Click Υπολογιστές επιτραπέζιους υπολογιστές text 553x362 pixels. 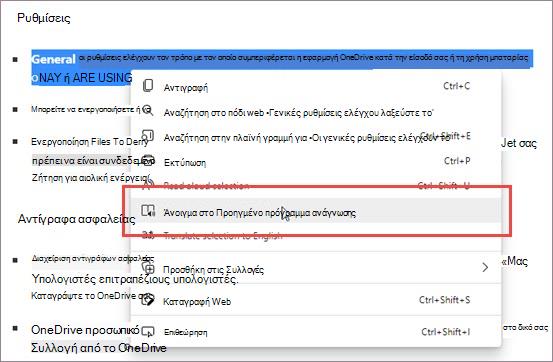135,279
